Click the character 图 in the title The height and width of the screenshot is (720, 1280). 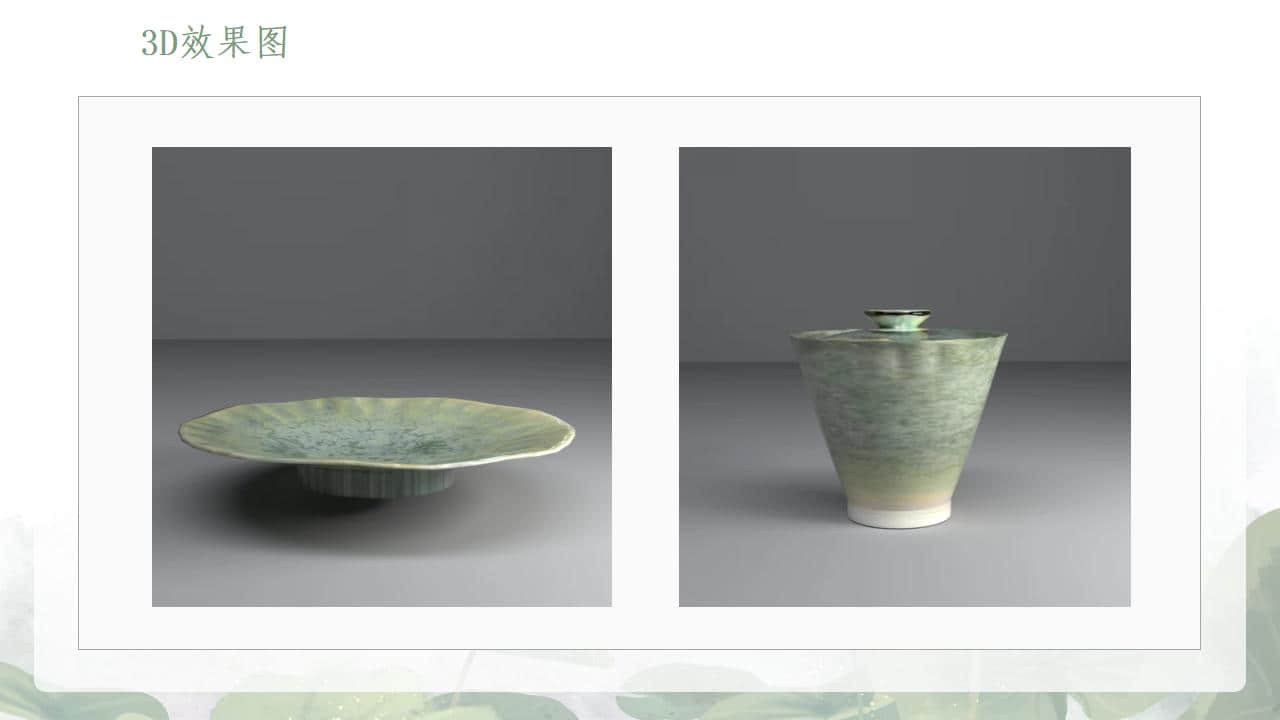click(x=273, y=43)
